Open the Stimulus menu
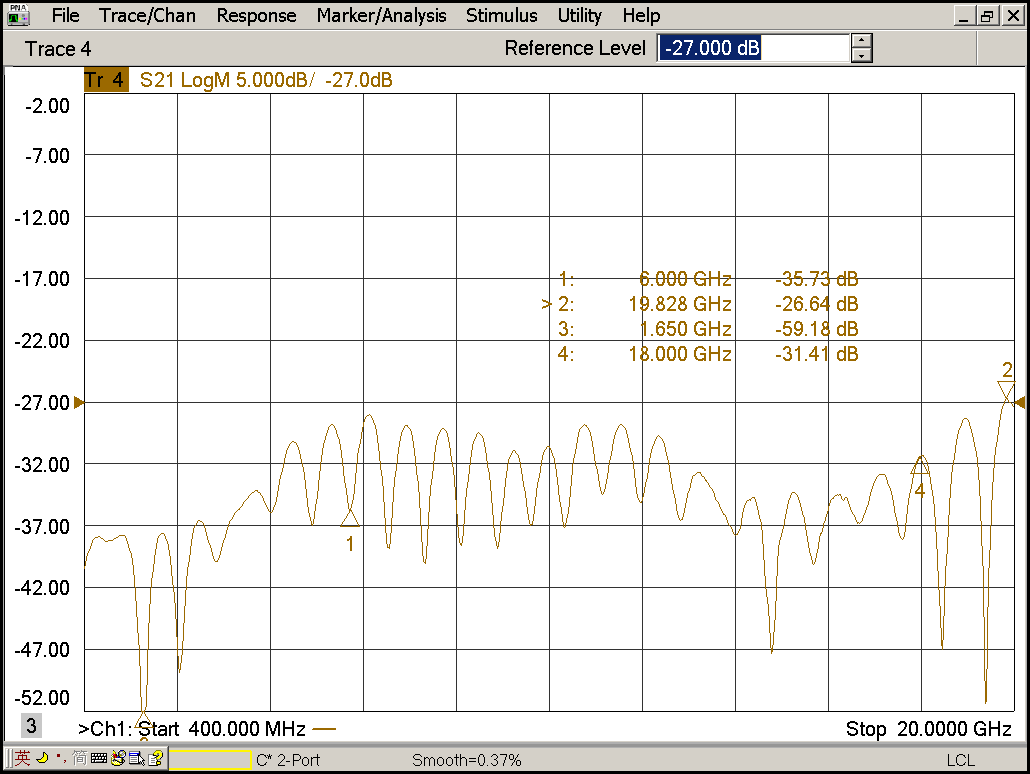The width and height of the screenshot is (1030, 774). [501, 15]
